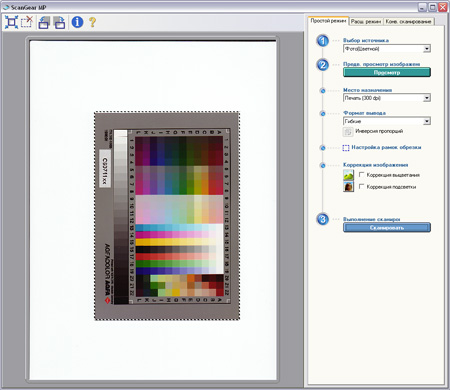450x390 pixels.
Task: Switch to the Конв. сканирование tab
Action: 408,21
